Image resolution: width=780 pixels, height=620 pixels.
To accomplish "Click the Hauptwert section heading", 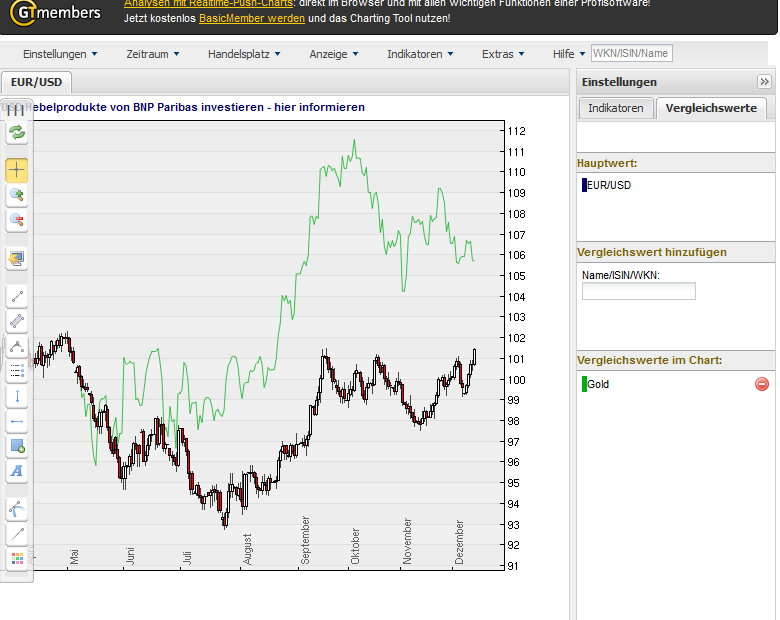I will [x=607, y=163].
